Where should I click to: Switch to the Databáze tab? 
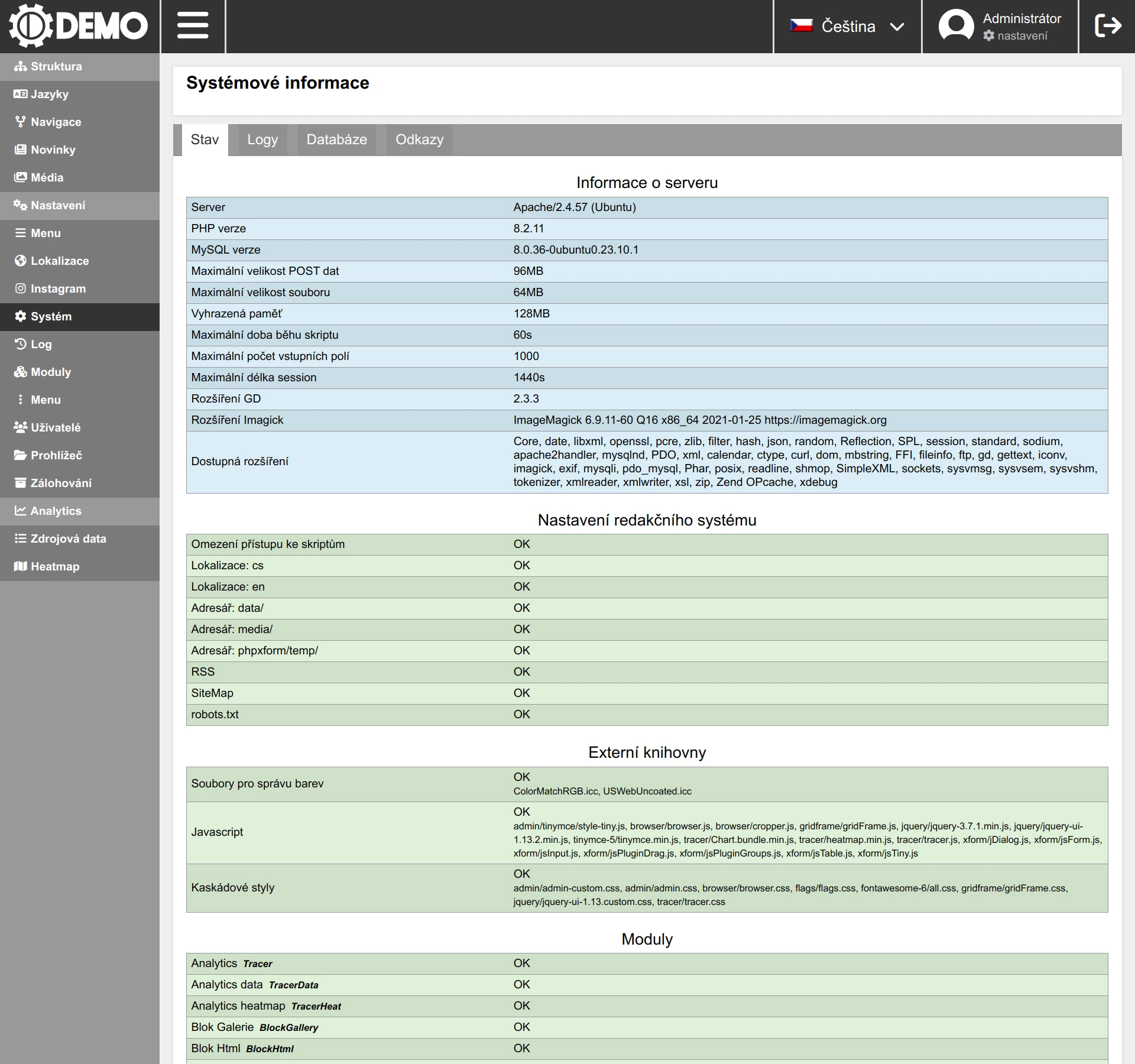336,140
